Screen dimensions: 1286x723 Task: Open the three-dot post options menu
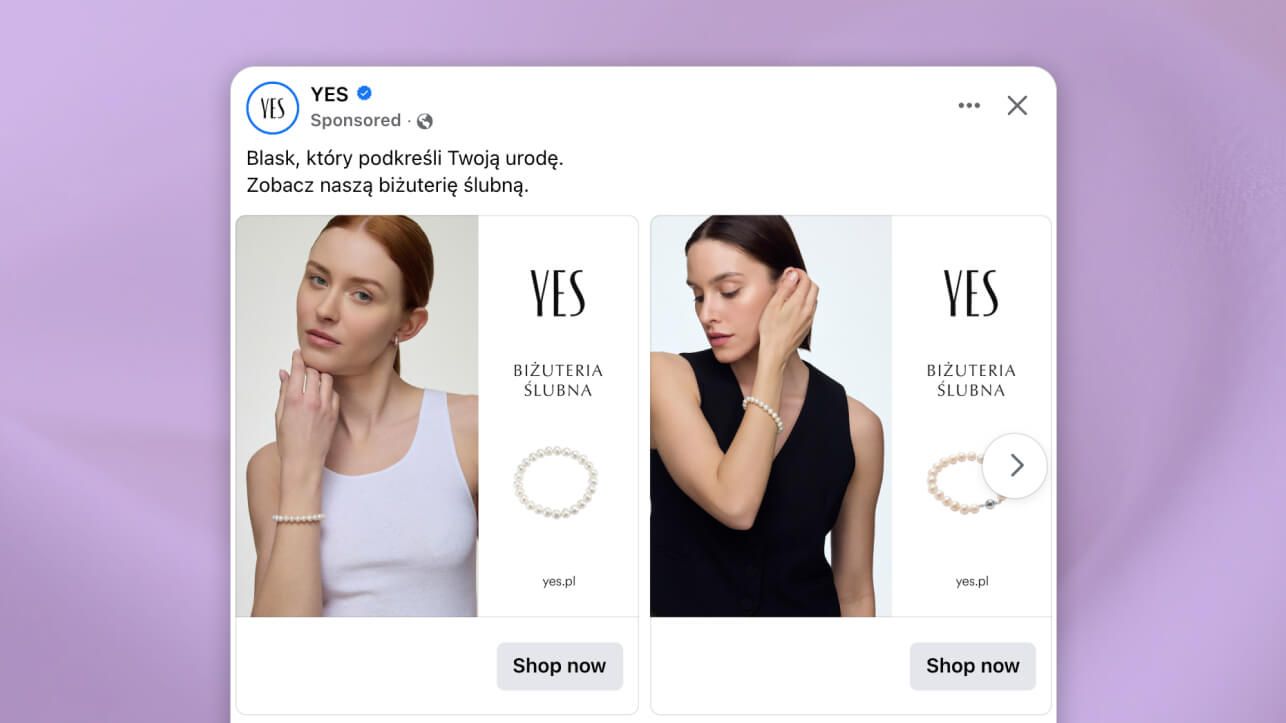point(968,106)
